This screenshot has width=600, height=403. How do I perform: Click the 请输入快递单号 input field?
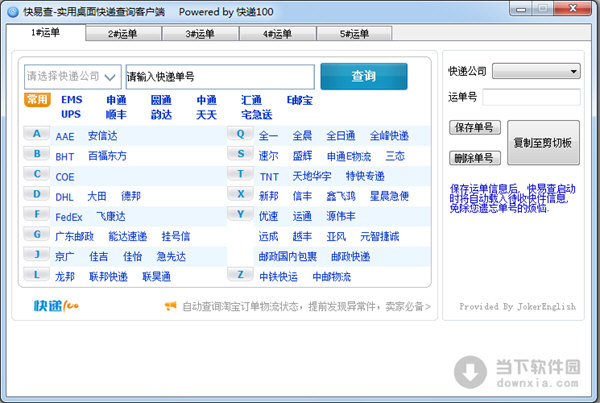click(x=220, y=77)
